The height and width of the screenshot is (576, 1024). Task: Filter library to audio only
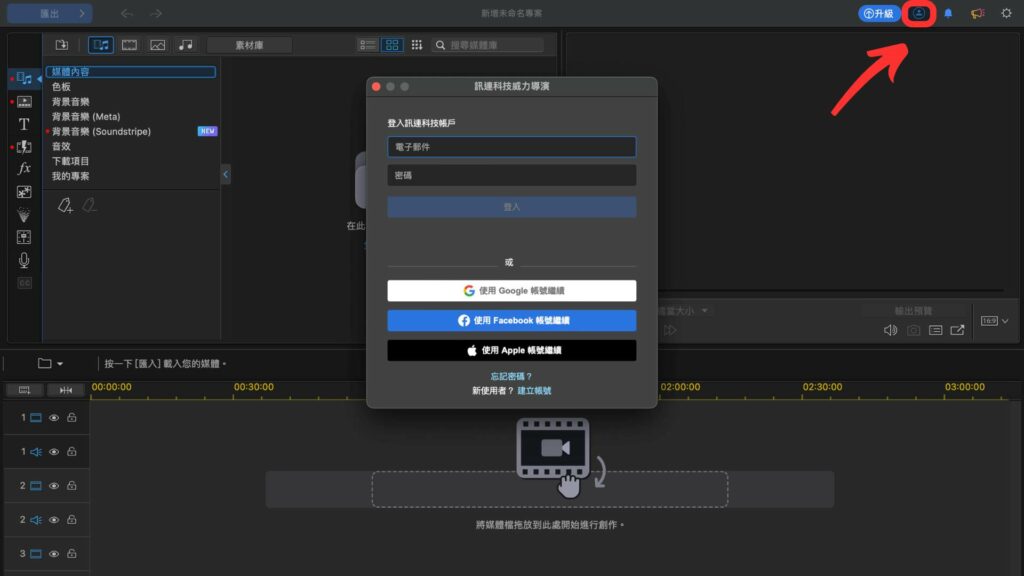[186, 45]
